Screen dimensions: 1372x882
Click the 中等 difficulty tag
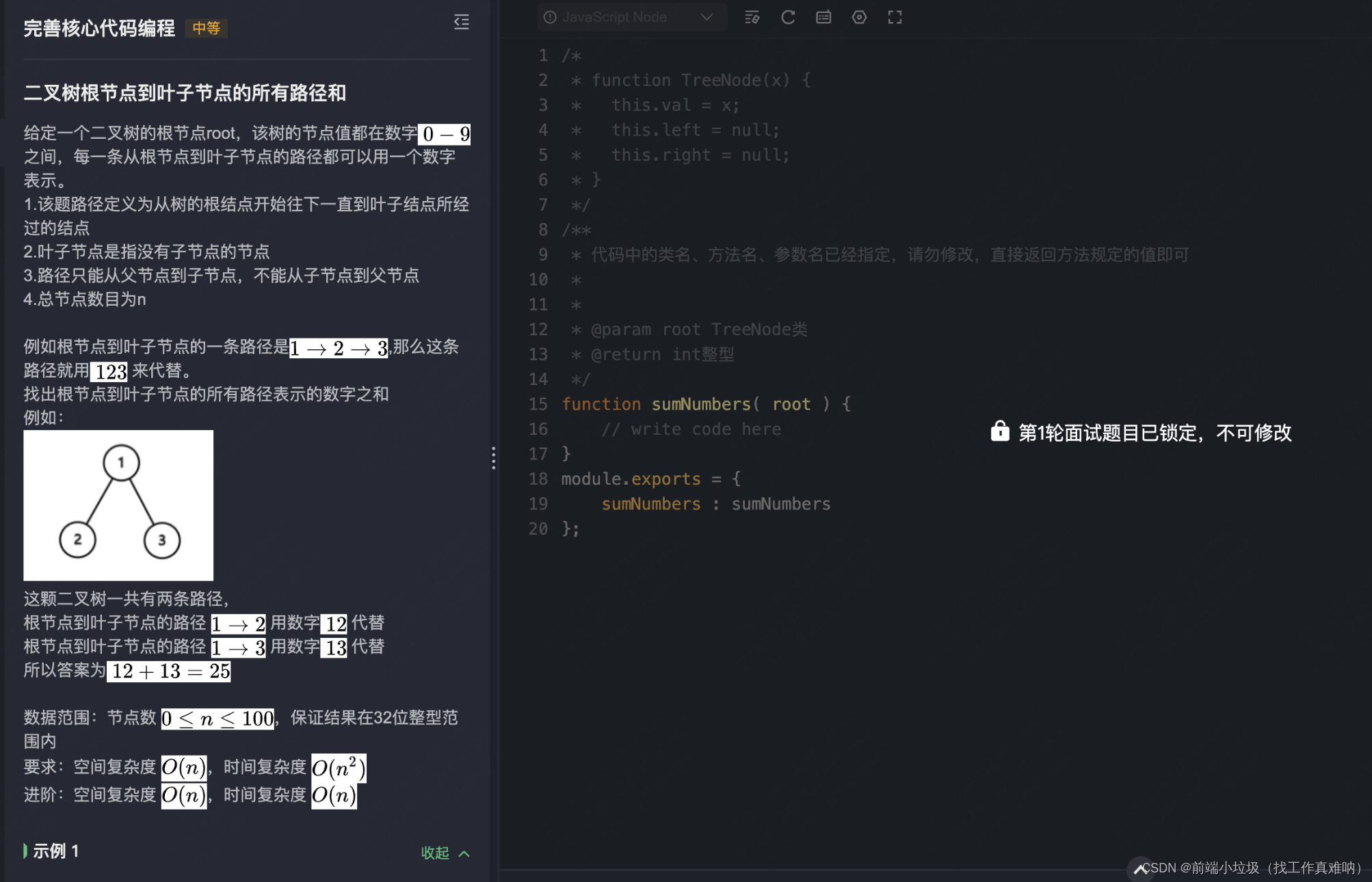pyautogui.click(x=206, y=29)
